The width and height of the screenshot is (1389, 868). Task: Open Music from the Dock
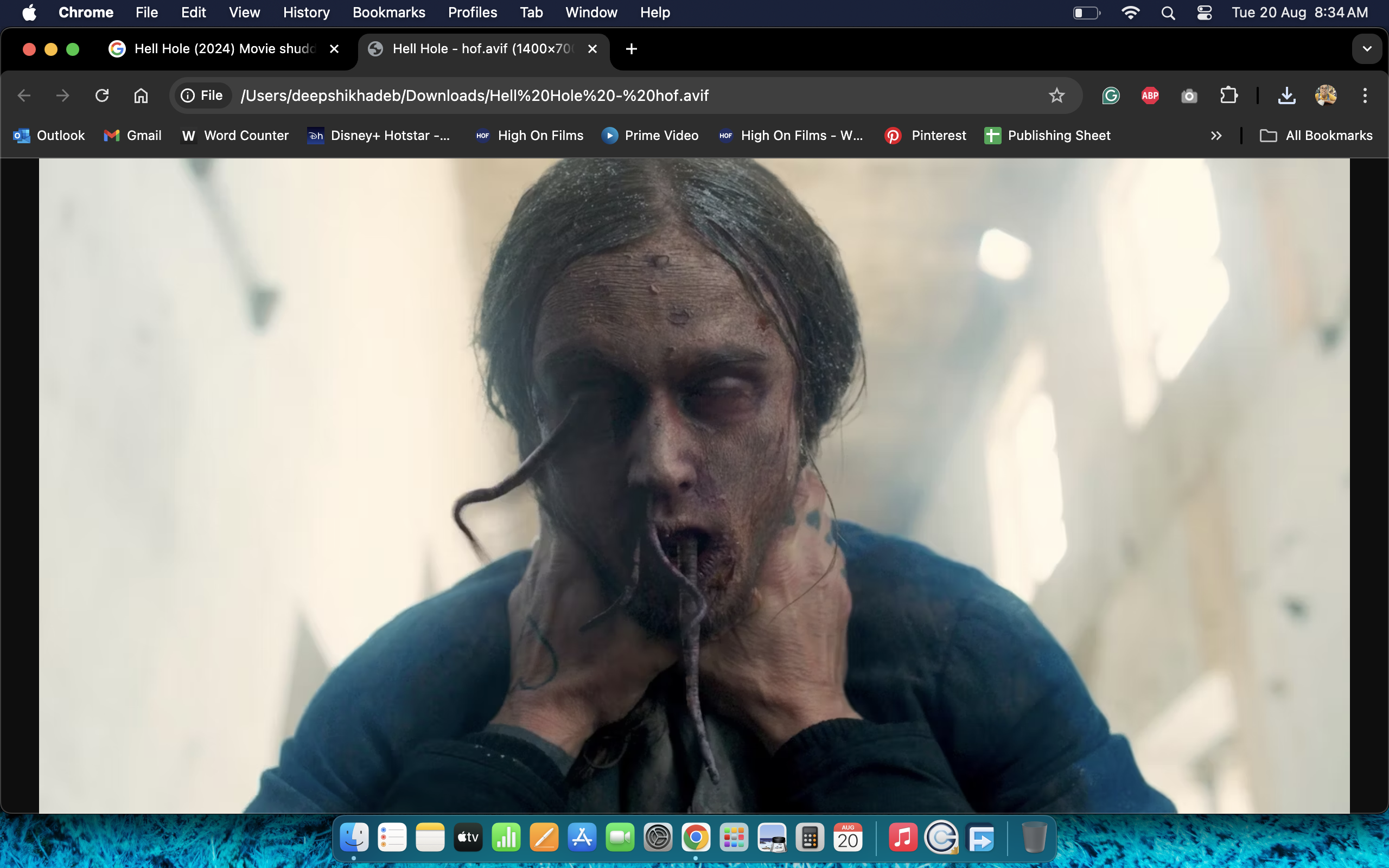[903, 838]
